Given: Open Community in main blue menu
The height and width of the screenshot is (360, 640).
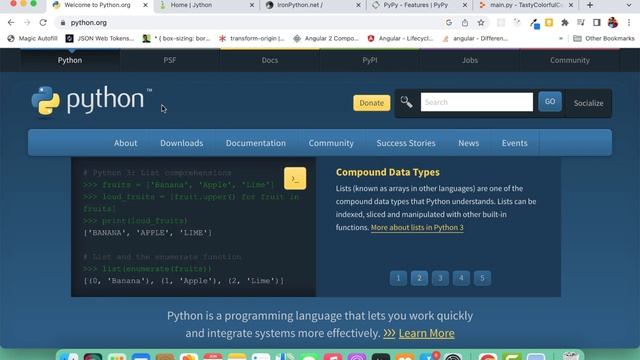Looking at the screenshot, I should click(x=331, y=143).
